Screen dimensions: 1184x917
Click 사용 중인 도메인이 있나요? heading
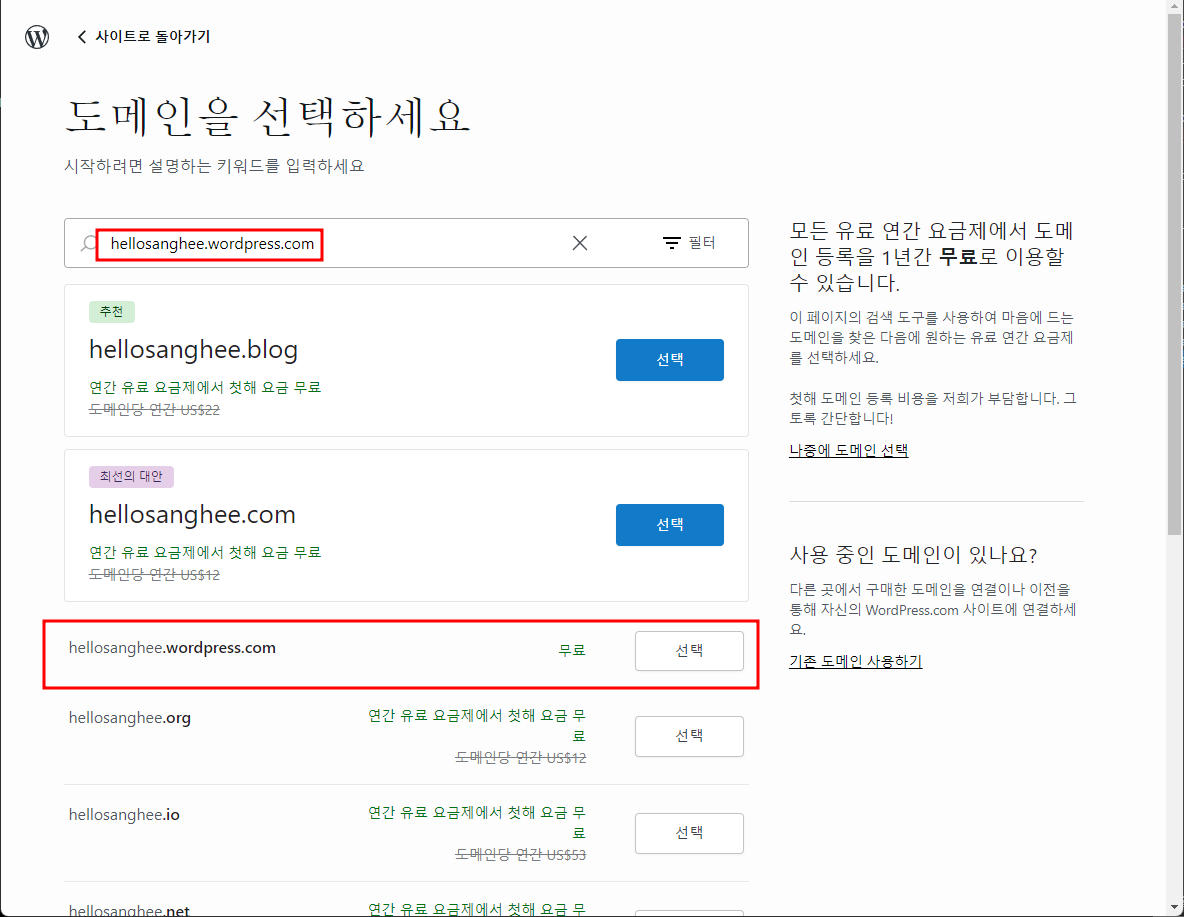[913, 555]
